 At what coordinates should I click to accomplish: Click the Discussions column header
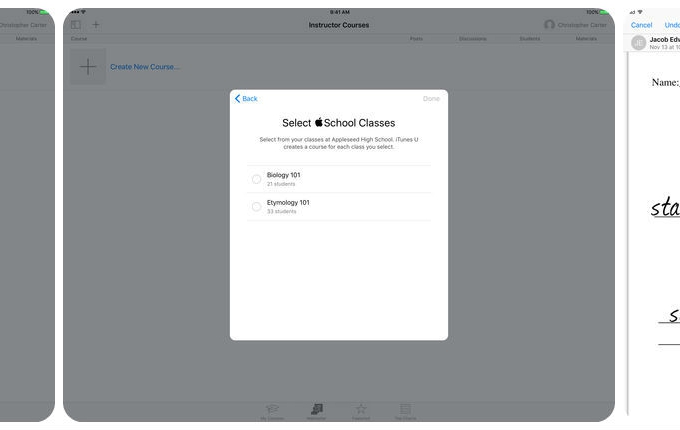(x=473, y=39)
